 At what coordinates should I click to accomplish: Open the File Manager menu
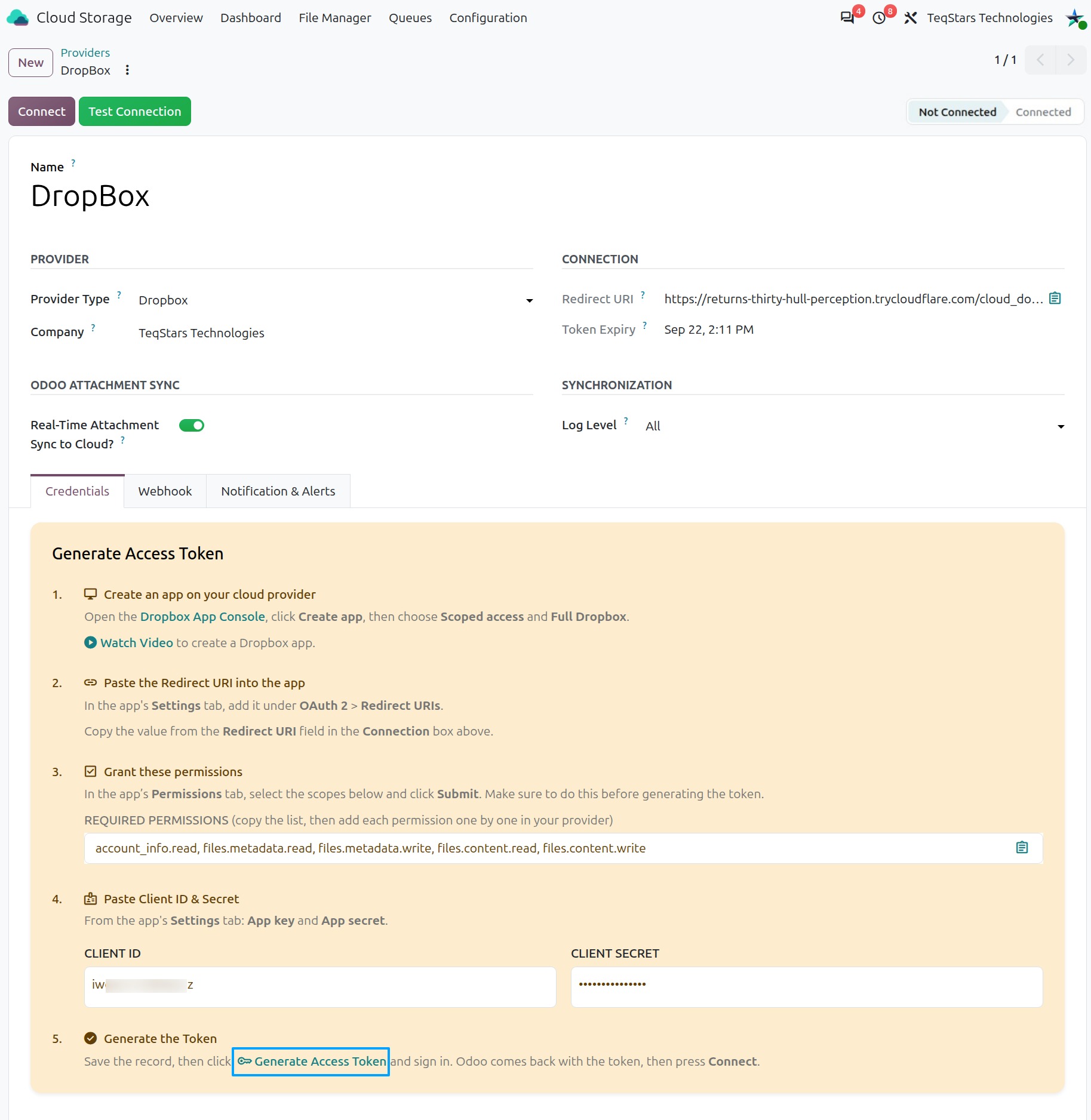coord(335,18)
